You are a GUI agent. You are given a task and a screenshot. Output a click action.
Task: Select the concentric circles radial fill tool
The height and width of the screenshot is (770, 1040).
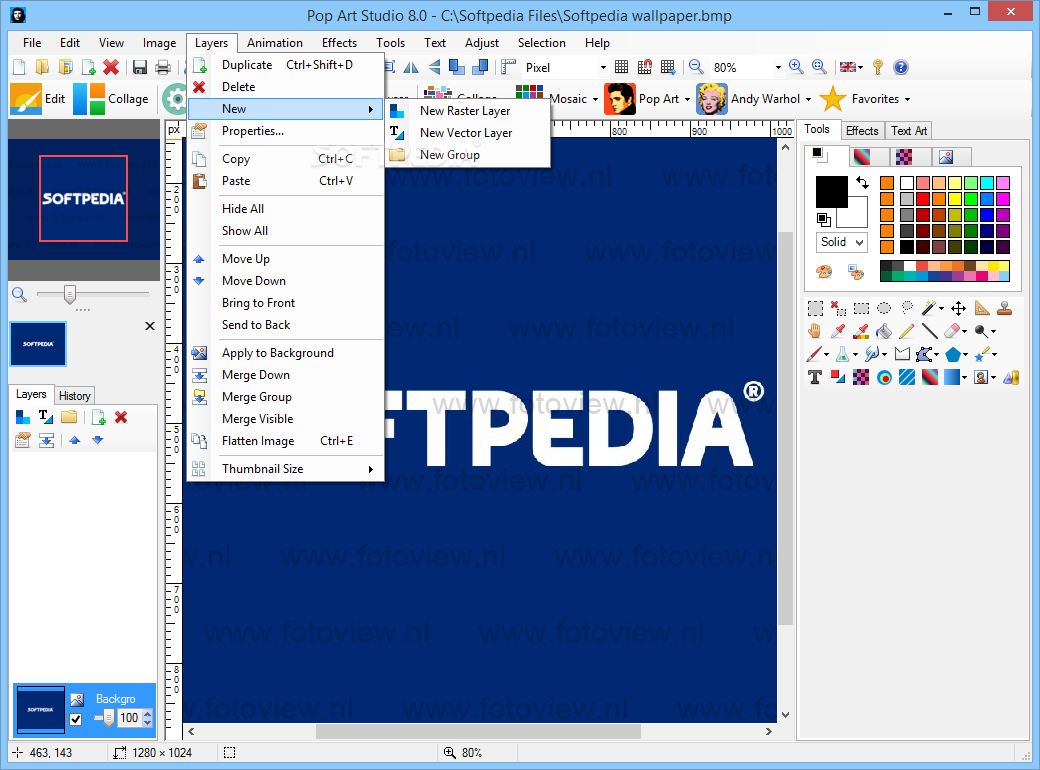pyautogui.click(x=883, y=377)
